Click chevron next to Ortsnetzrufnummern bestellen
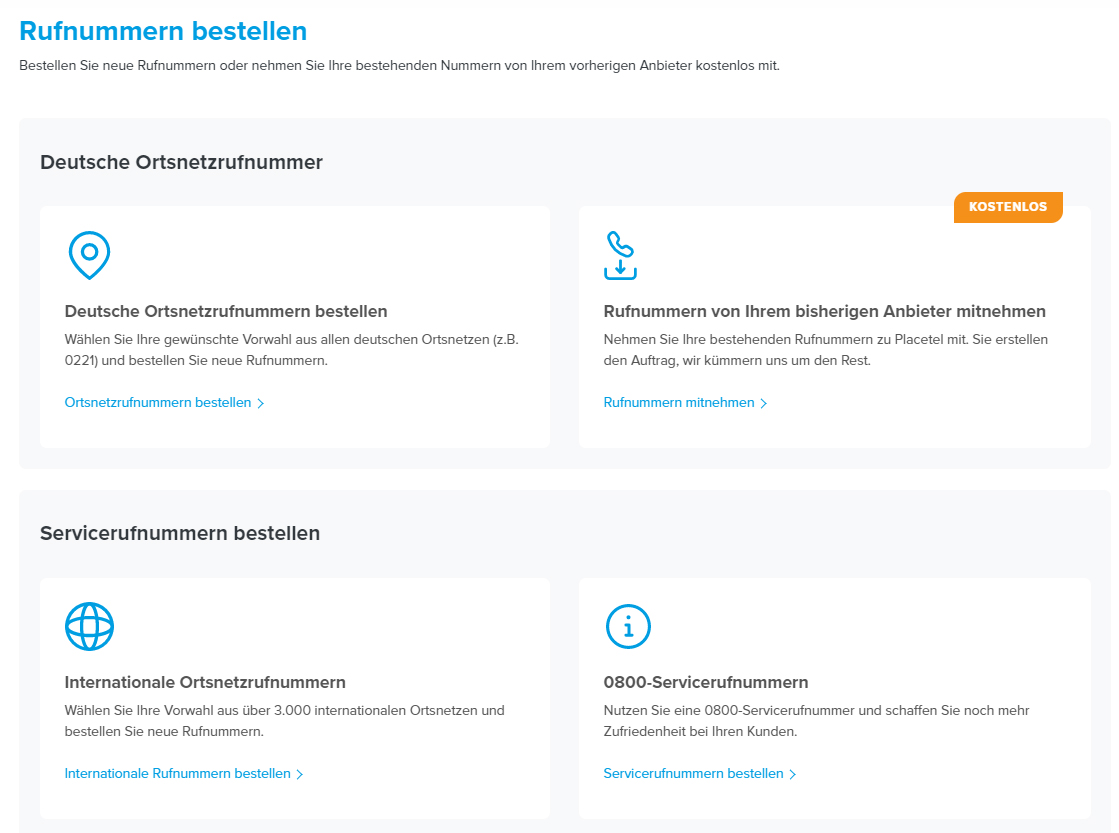The height and width of the screenshot is (833, 1119). click(x=260, y=403)
